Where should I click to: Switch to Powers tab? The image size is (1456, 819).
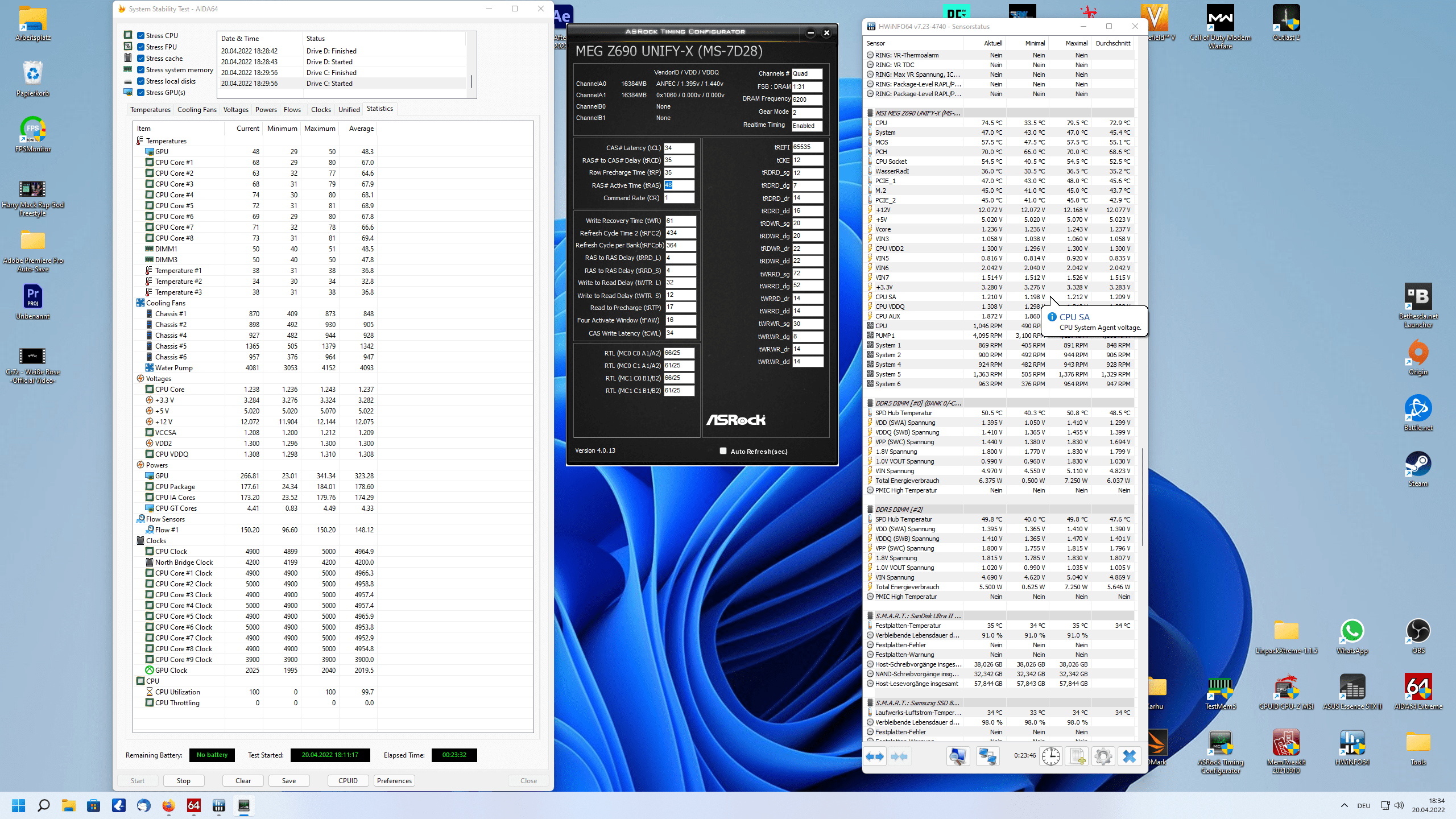tap(266, 109)
